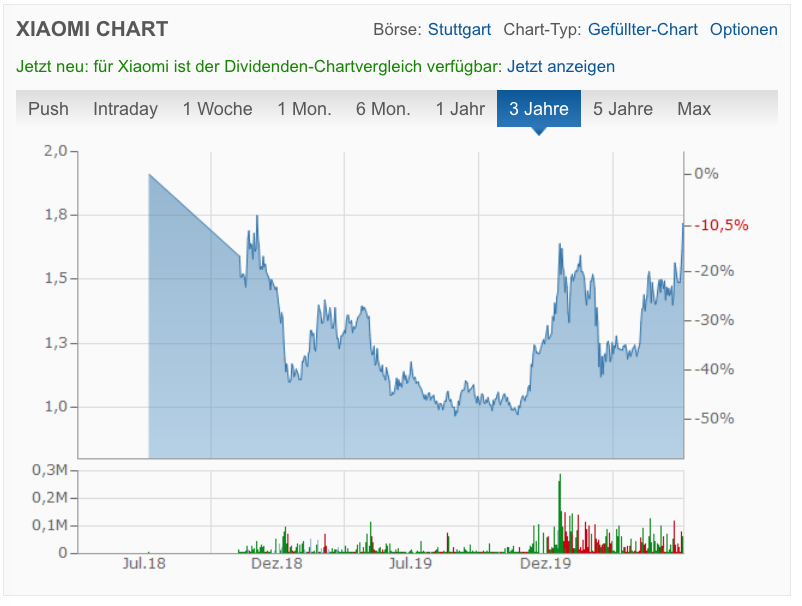Click the -20% percentage axis label
This screenshot has width=802, height=606.
(714, 271)
